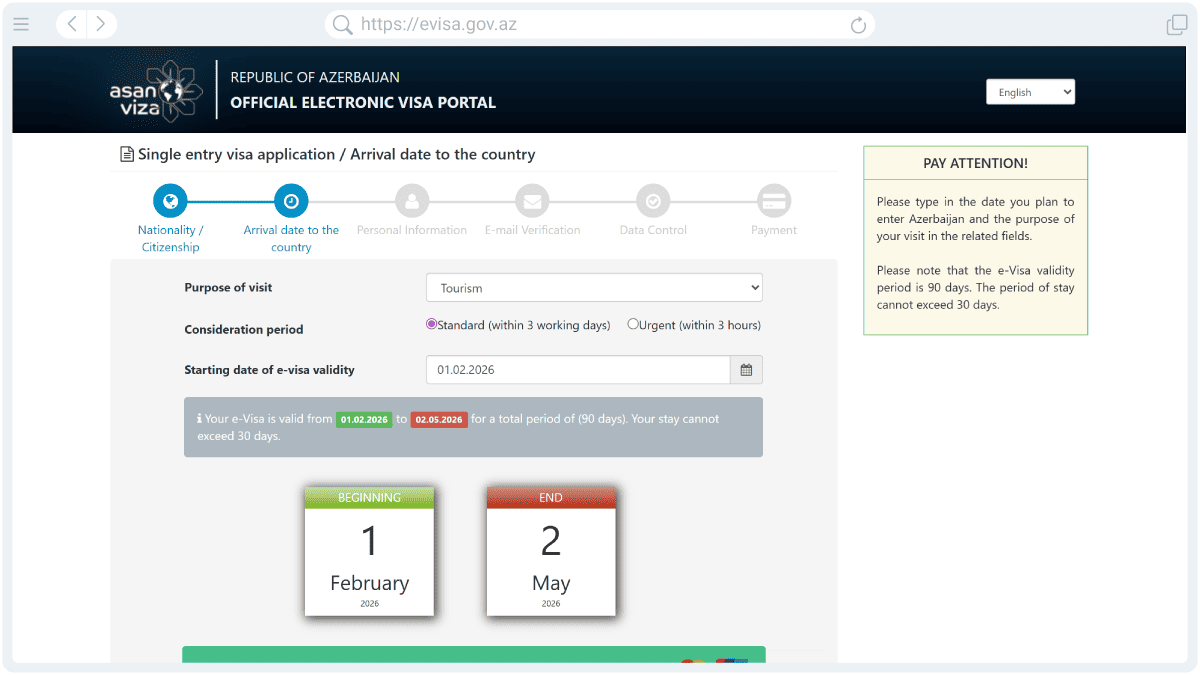Go to the Nationality / Citizenship step label

(x=170, y=238)
